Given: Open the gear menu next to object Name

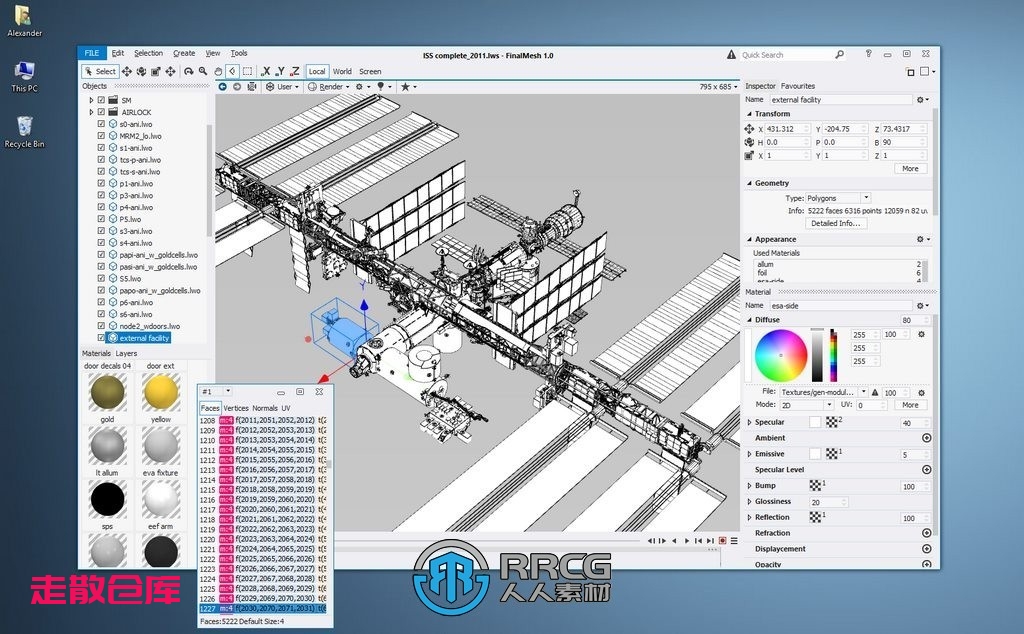Looking at the screenshot, I should click(x=922, y=100).
